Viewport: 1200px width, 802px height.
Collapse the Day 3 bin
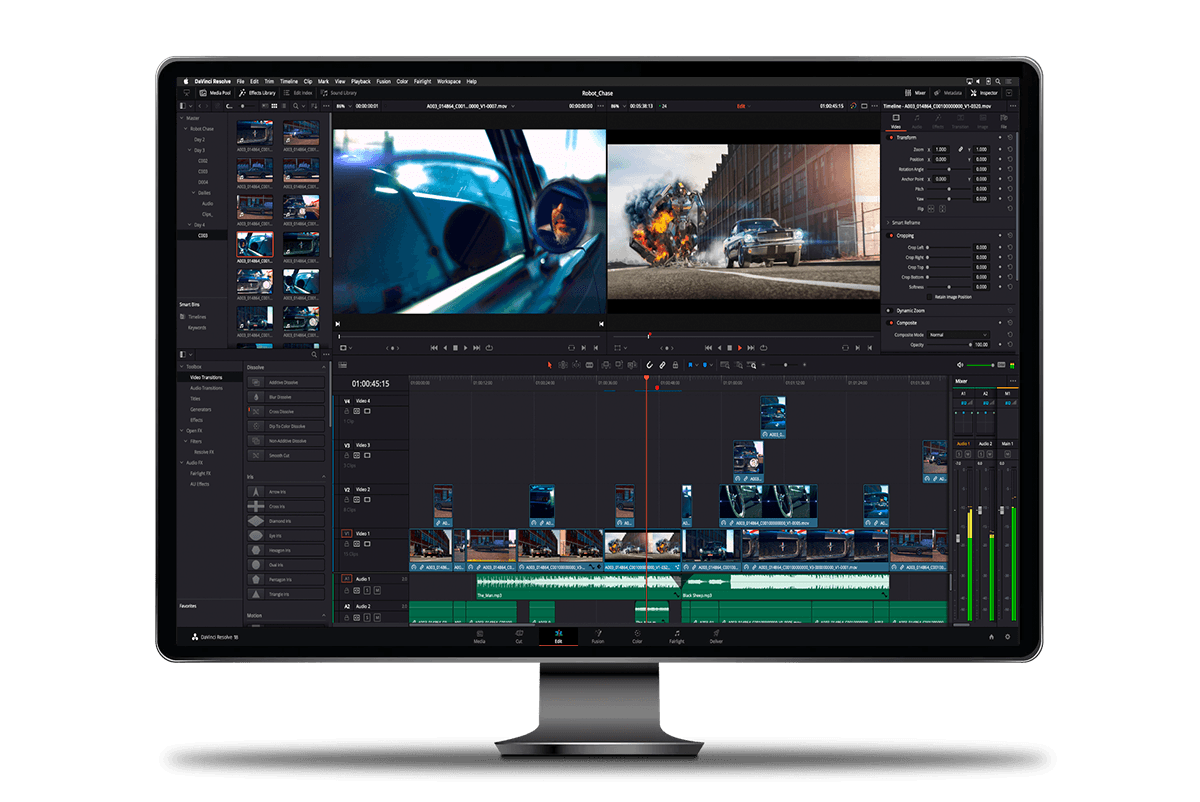point(188,150)
